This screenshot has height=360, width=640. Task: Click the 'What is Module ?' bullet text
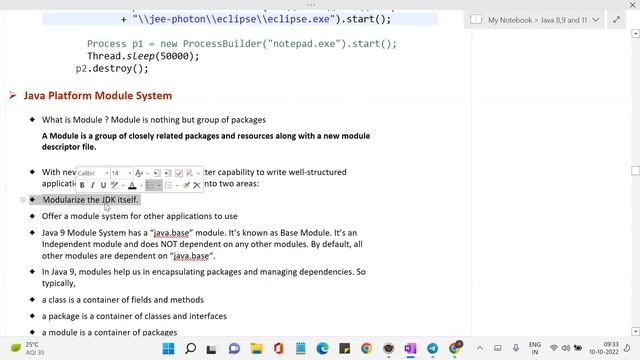[154, 120]
